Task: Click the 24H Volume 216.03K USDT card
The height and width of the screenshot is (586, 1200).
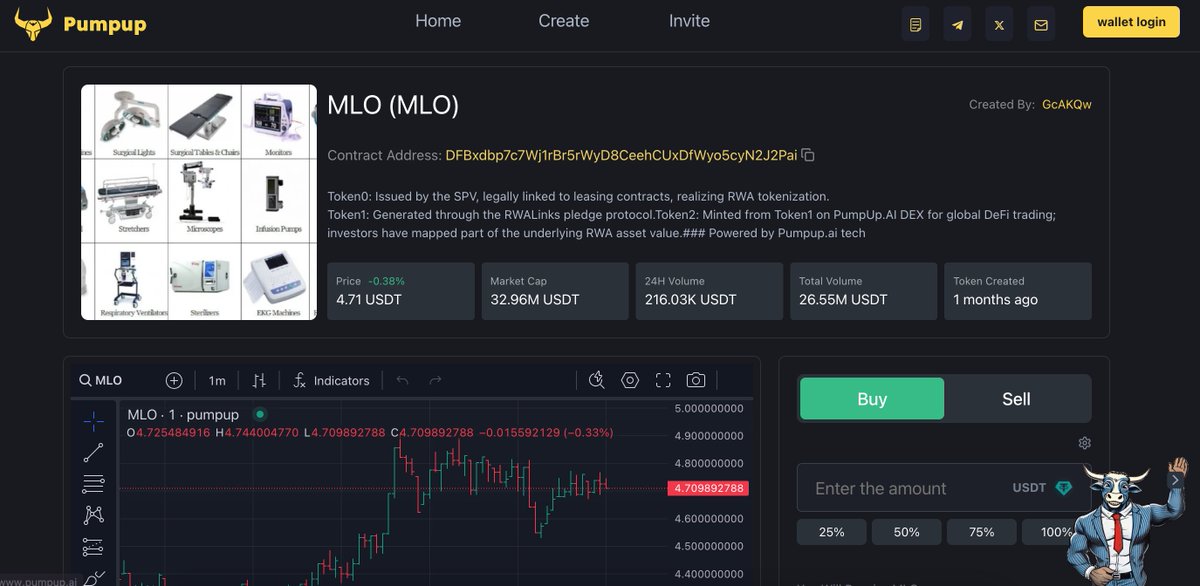Action: pos(709,291)
